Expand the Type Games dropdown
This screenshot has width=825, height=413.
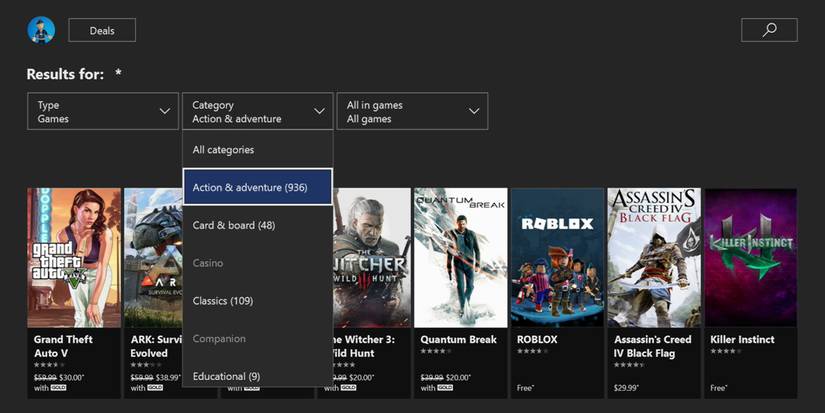click(103, 111)
